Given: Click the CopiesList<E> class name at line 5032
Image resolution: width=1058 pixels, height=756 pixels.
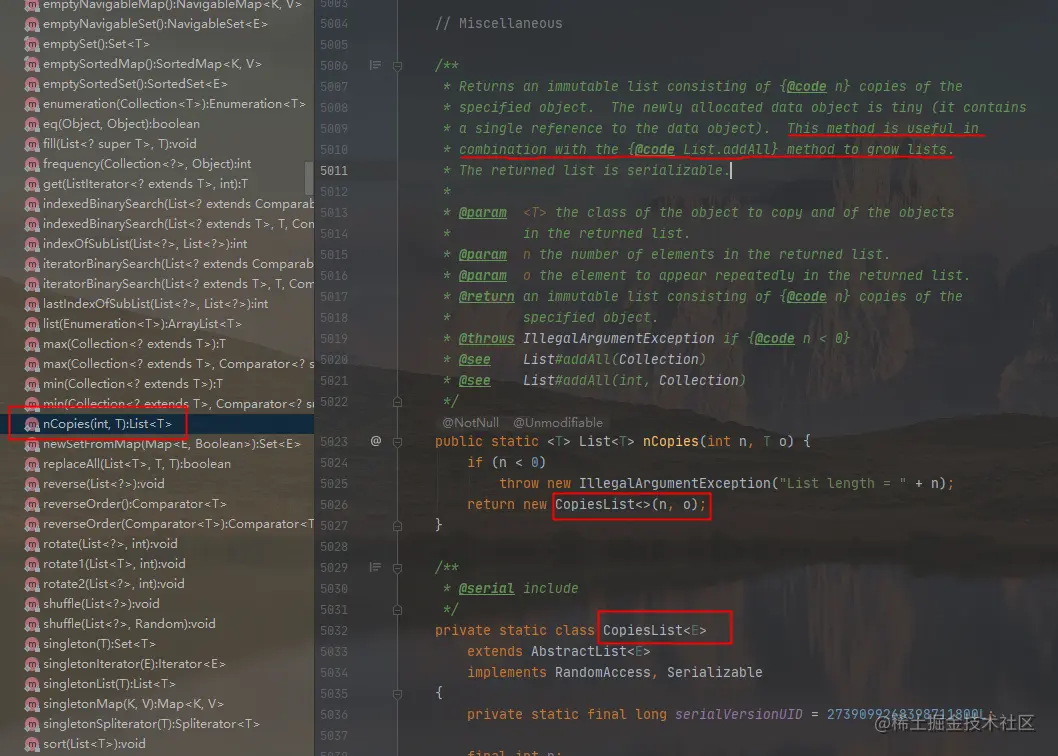Looking at the screenshot, I should tap(655, 630).
